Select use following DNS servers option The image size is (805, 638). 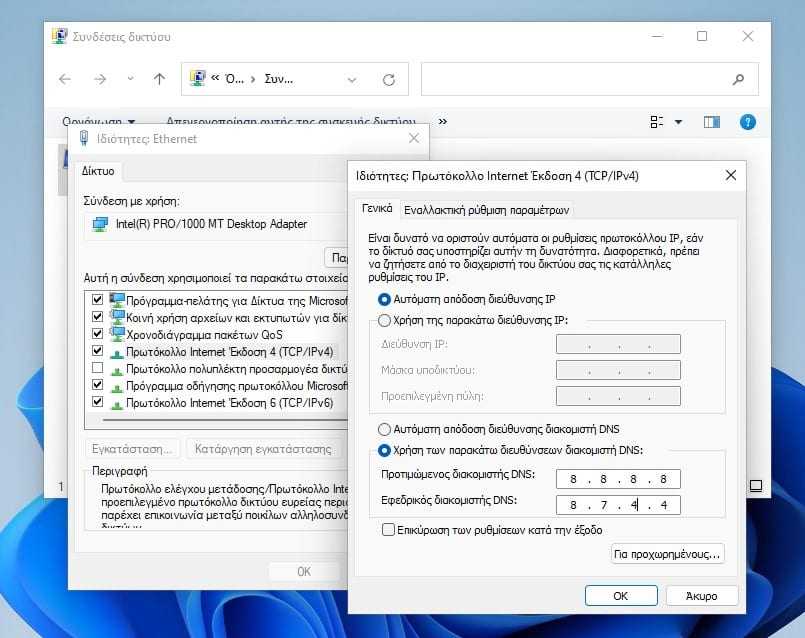click(384, 450)
